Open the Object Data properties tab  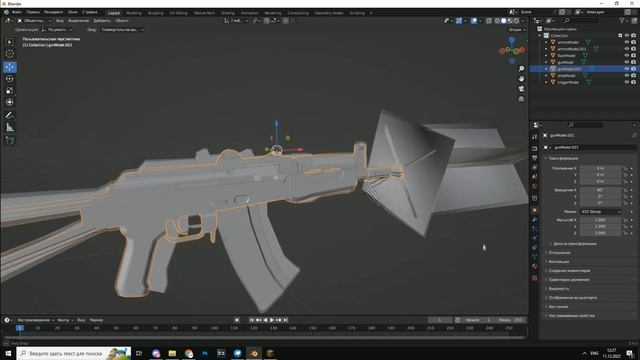click(535, 257)
